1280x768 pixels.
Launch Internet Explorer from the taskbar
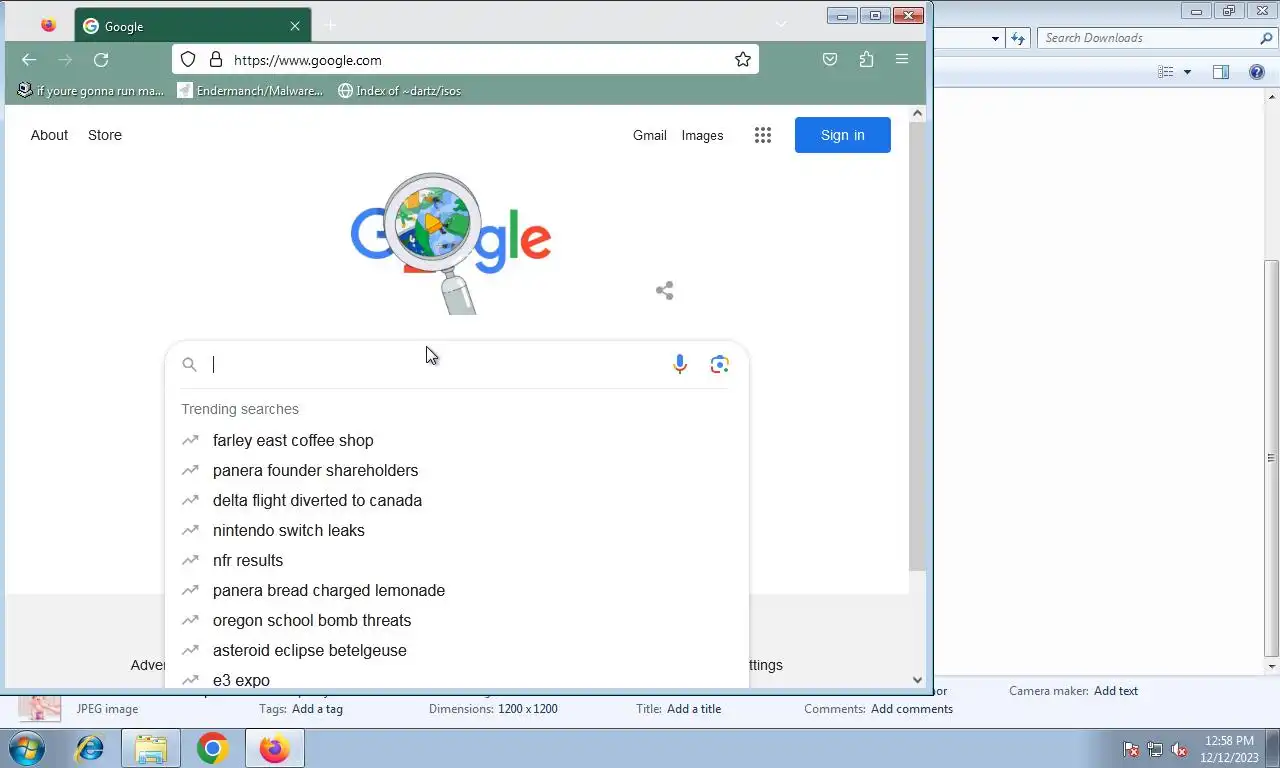coord(90,749)
